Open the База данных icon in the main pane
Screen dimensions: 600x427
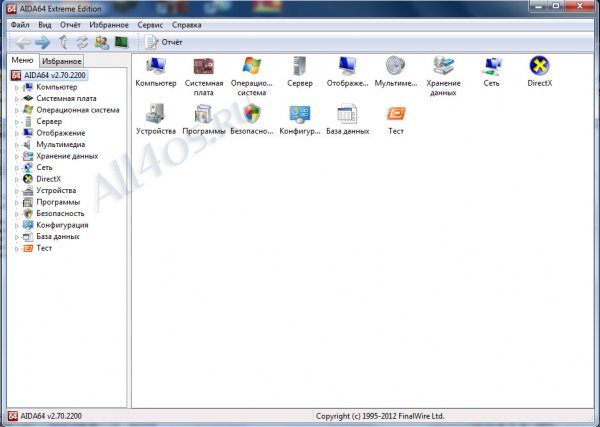[347, 120]
